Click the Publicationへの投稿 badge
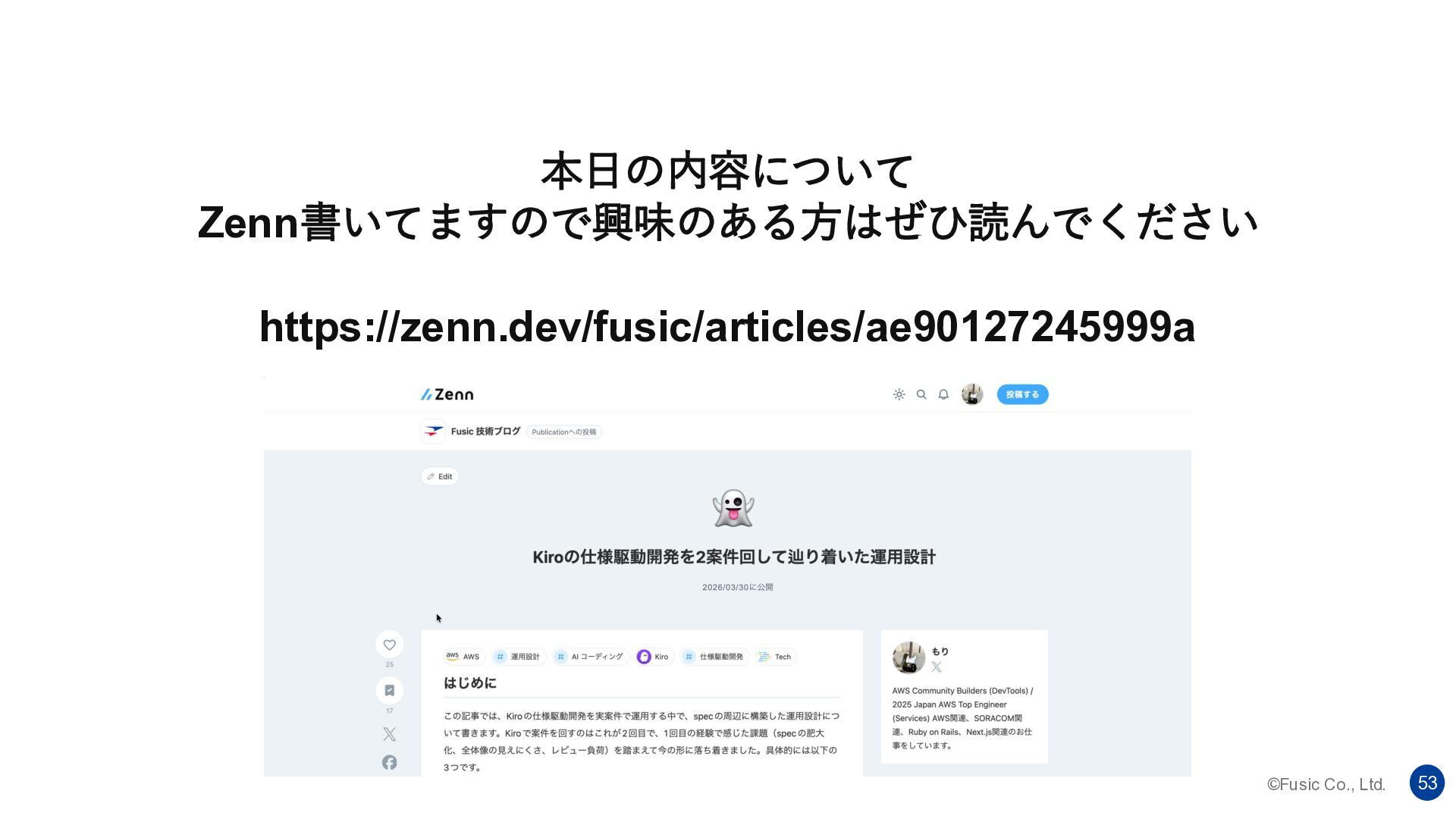The image size is (1456, 819). pos(564,432)
